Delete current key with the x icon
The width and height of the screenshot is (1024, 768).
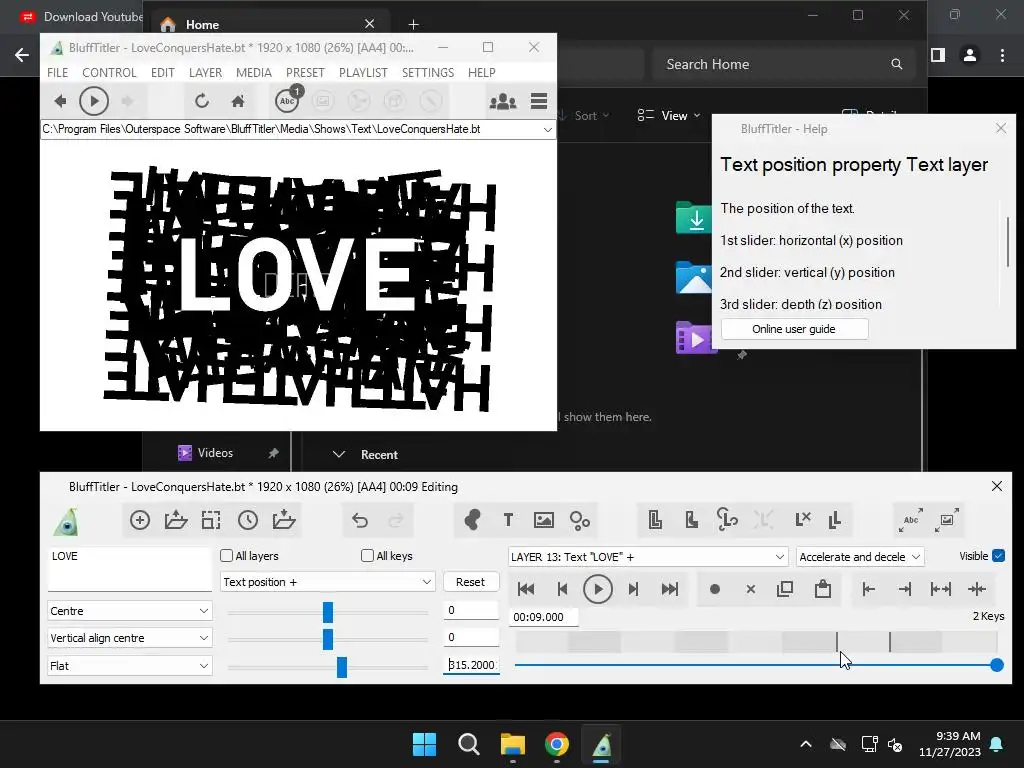(750, 589)
